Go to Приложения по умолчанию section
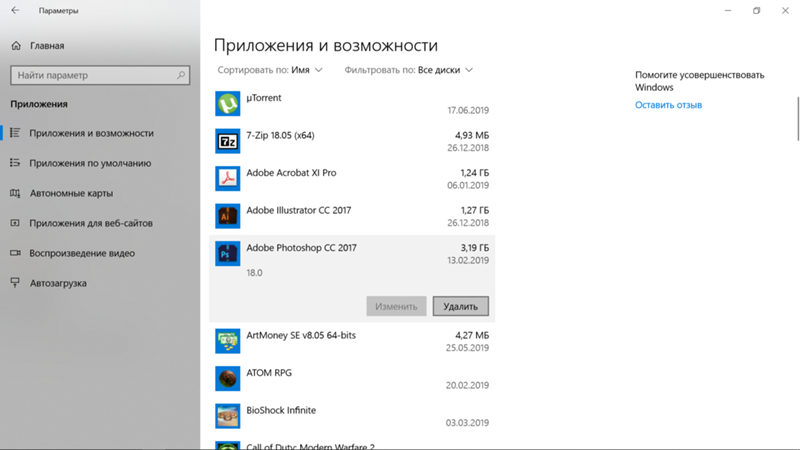800x450 pixels. tap(90, 163)
